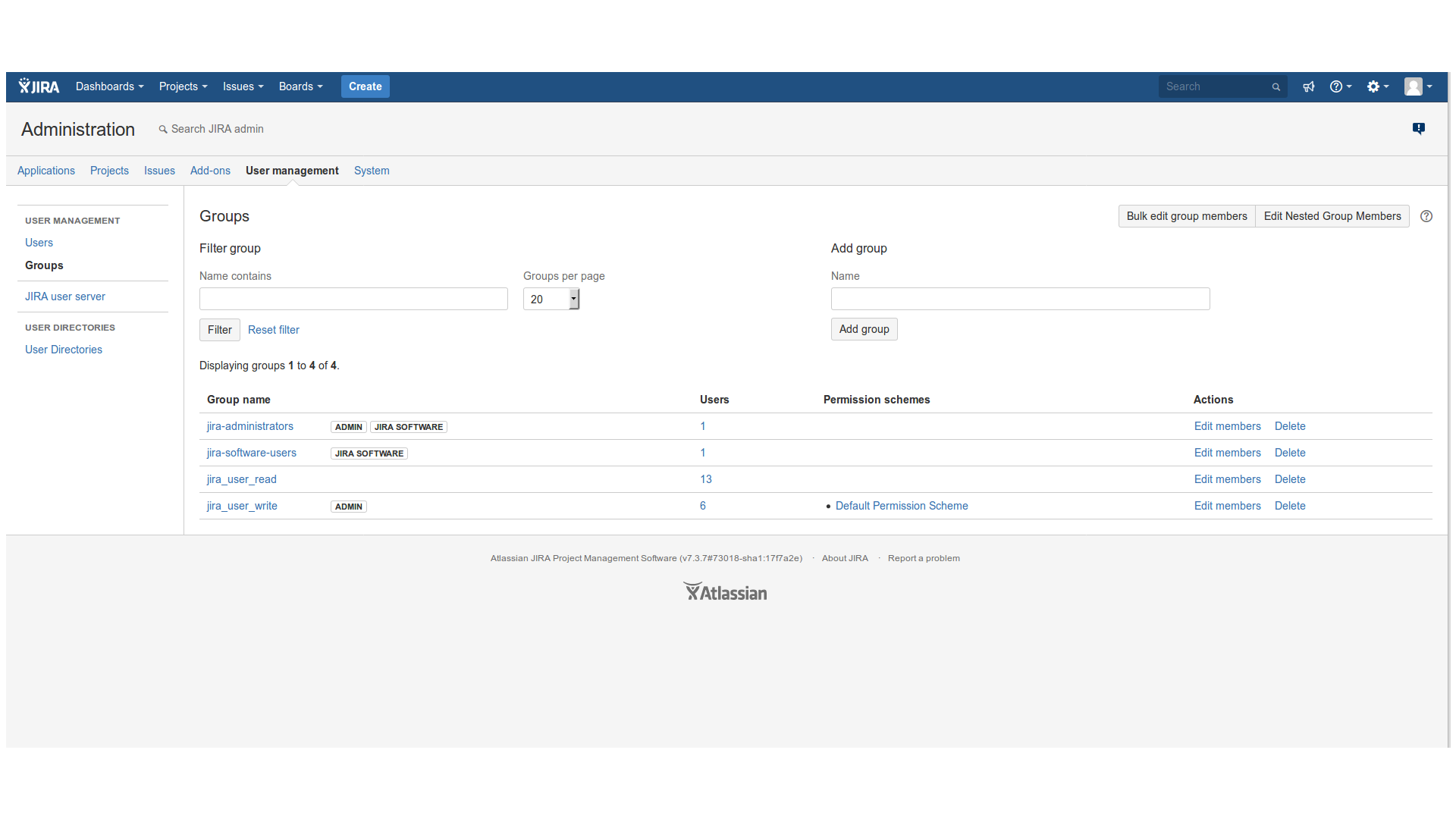Focus the Name contains input field
The height and width of the screenshot is (819, 1456).
click(x=353, y=299)
